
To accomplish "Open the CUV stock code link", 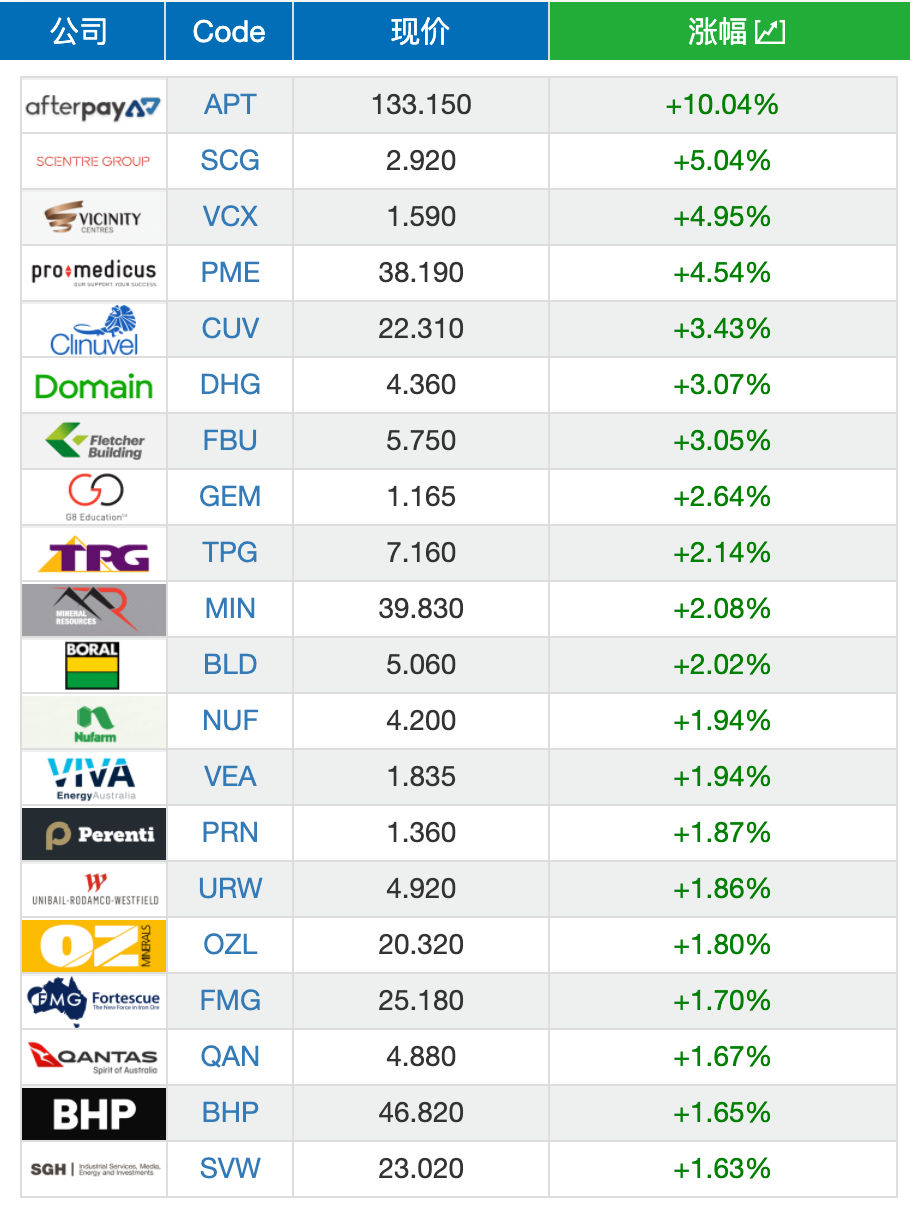I will (x=230, y=329).
